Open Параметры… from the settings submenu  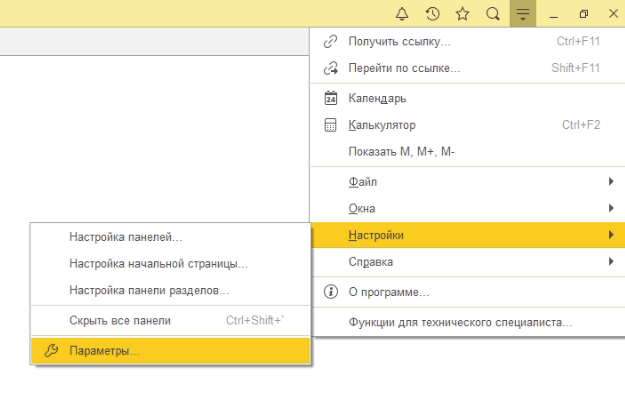coord(170,351)
